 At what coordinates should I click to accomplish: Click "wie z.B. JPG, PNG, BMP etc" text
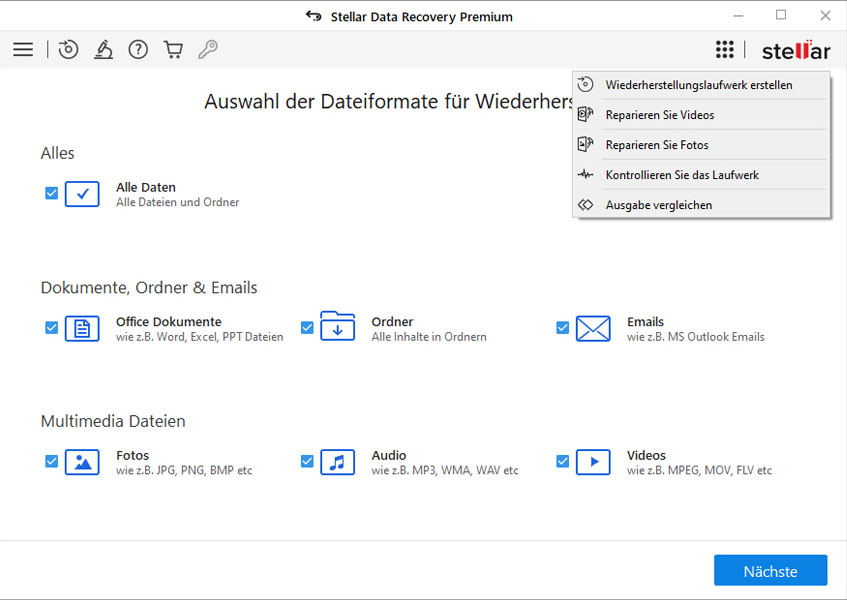184,470
